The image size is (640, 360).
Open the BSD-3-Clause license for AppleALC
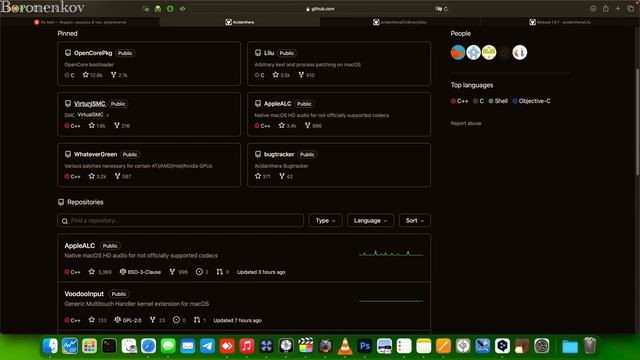tap(140, 272)
